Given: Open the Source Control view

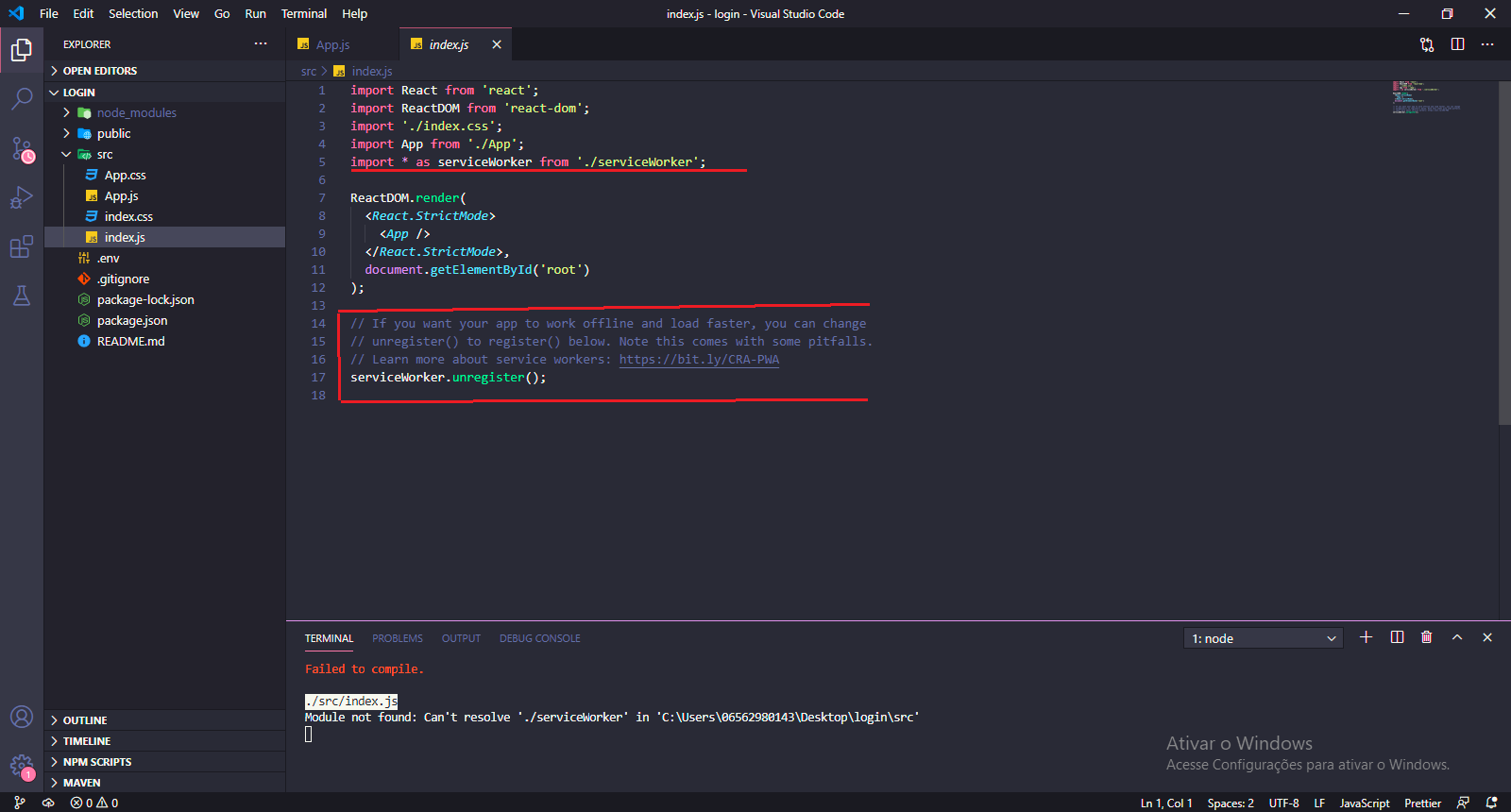Looking at the screenshot, I should (x=22, y=148).
